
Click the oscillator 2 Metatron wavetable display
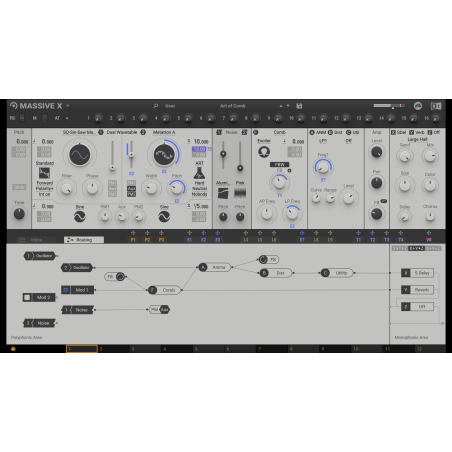coord(164,155)
